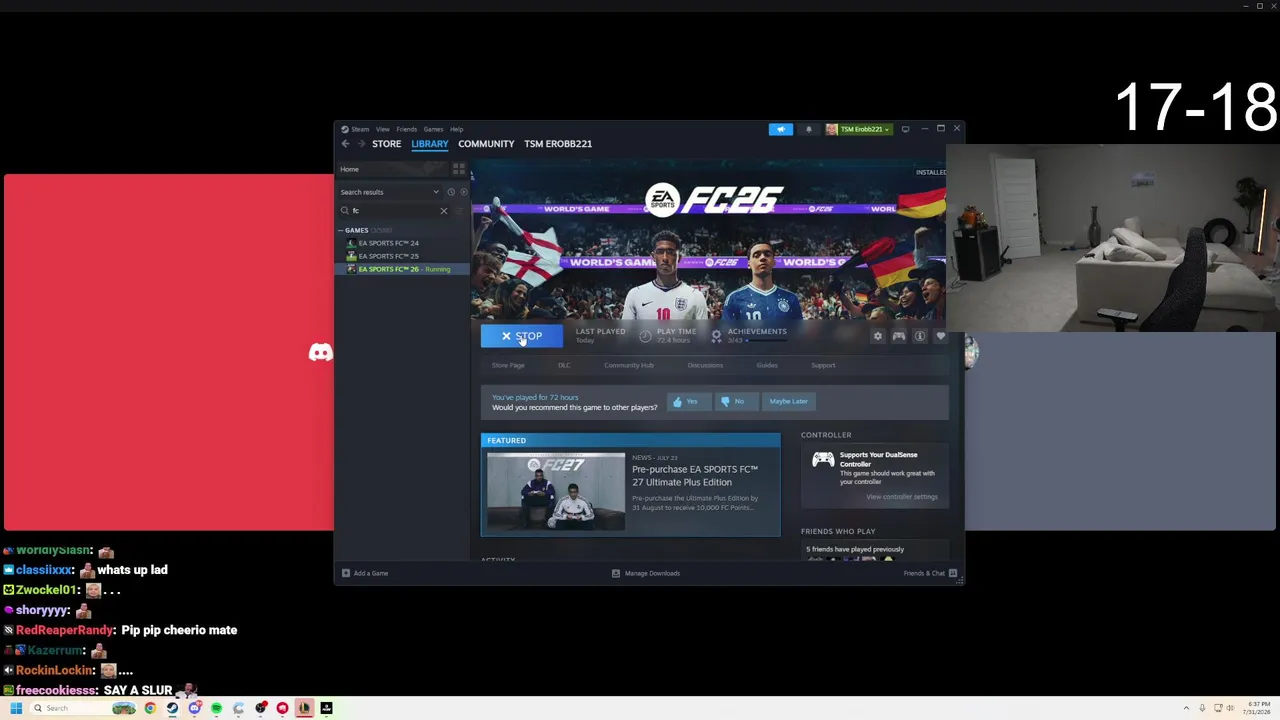Screen dimensions: 1280x720
Task: Open advanced library filter options icon
Action: [x=460, y=211]
